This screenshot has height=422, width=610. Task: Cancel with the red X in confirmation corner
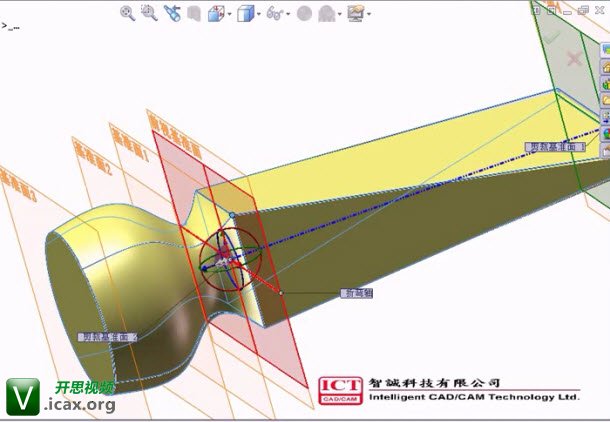point(574,59)
